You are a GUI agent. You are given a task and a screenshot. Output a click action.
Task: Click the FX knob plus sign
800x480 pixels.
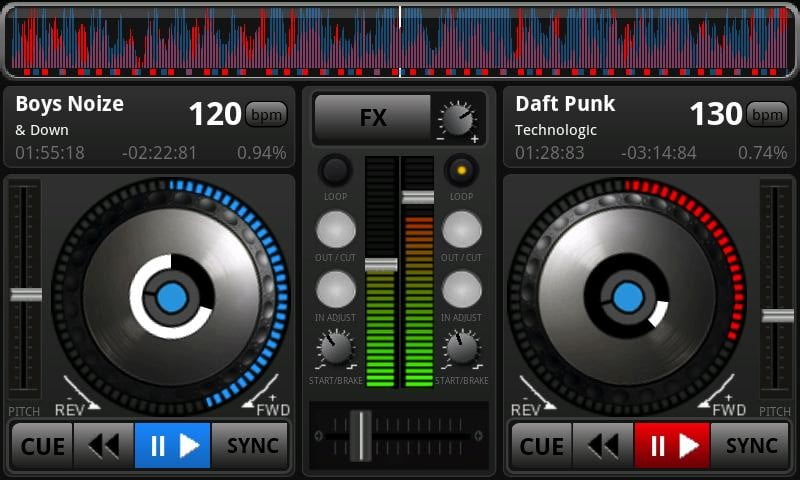[x=474, y=139]
